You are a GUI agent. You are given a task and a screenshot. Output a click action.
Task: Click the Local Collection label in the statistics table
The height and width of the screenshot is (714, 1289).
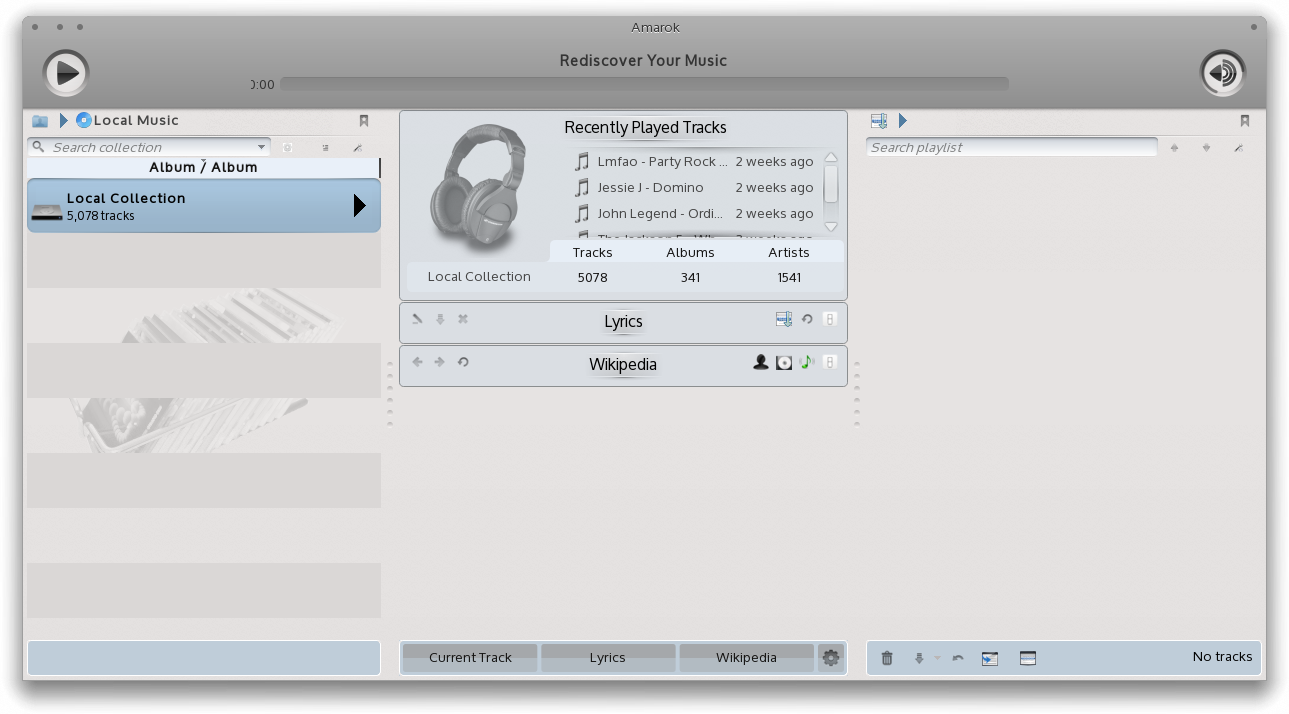click(479, 277)
